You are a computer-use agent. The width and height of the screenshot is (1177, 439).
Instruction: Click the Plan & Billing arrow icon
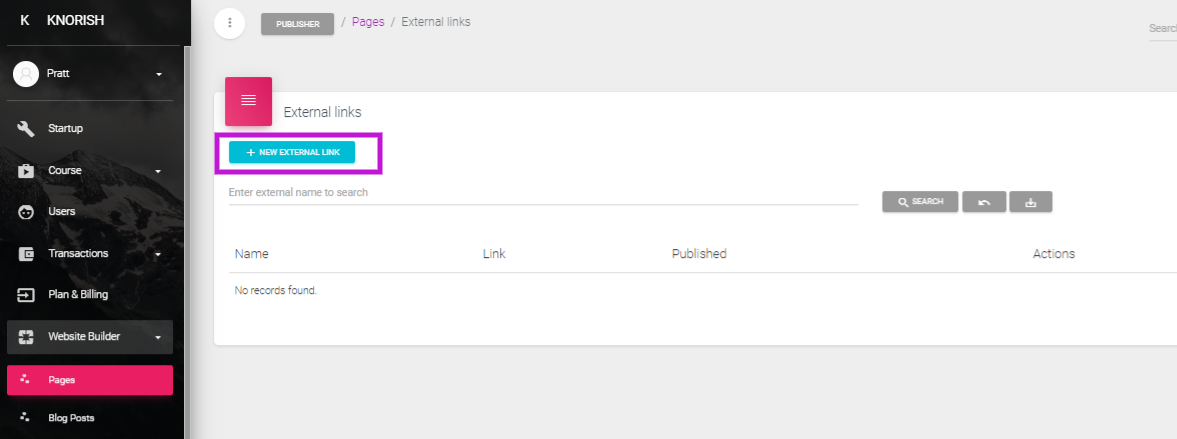pyautogui.click(x=26, y=295)
